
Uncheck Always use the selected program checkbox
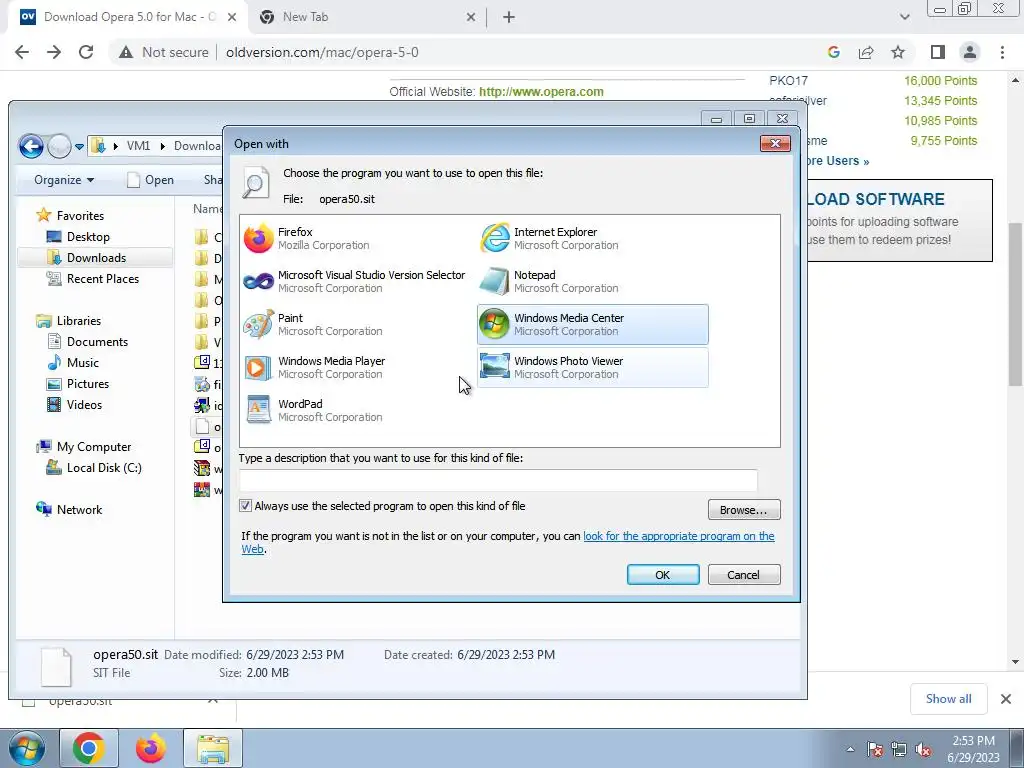click(x=246, y=506)
